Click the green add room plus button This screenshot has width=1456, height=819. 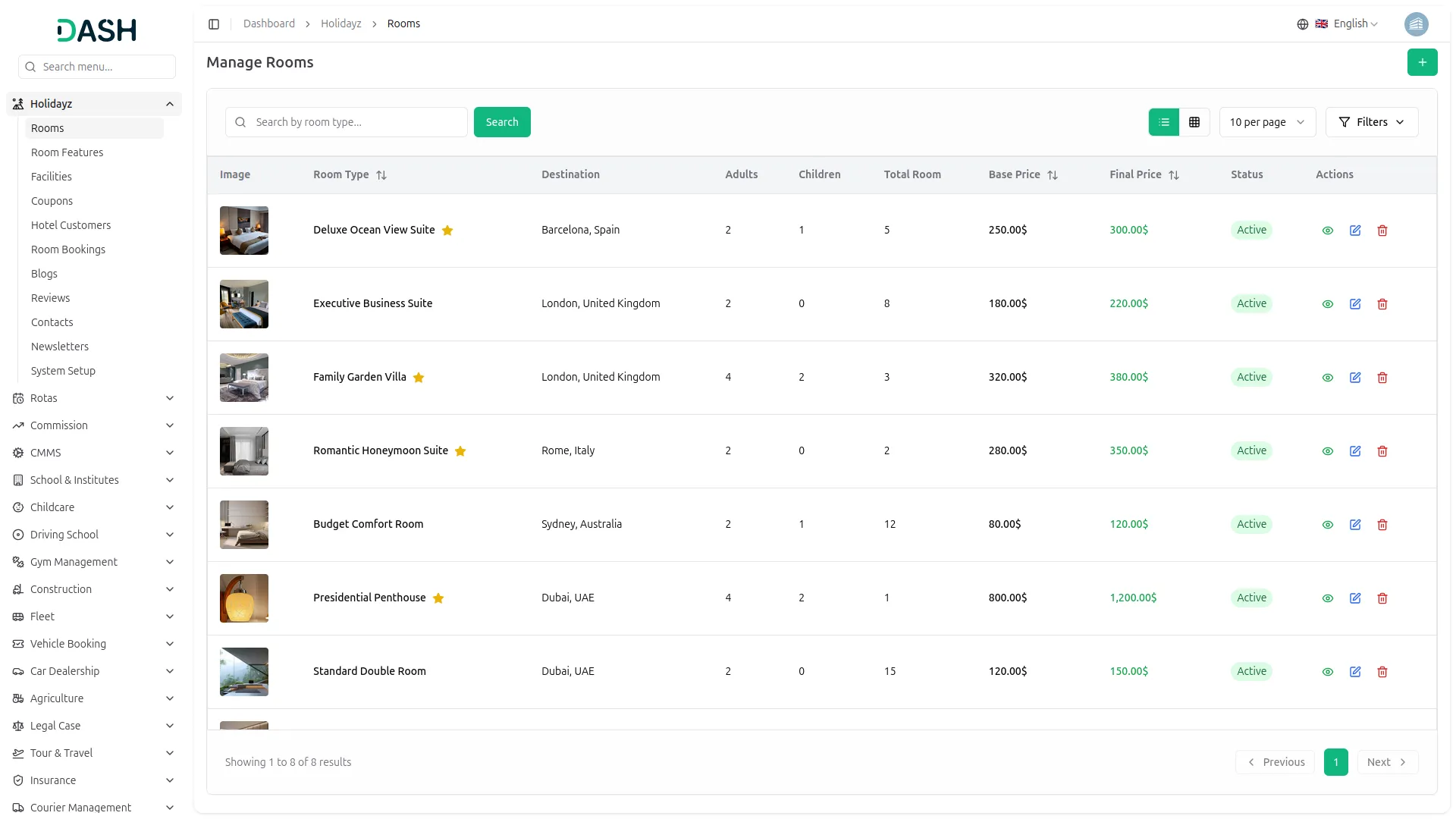[x=1422, y=62]
